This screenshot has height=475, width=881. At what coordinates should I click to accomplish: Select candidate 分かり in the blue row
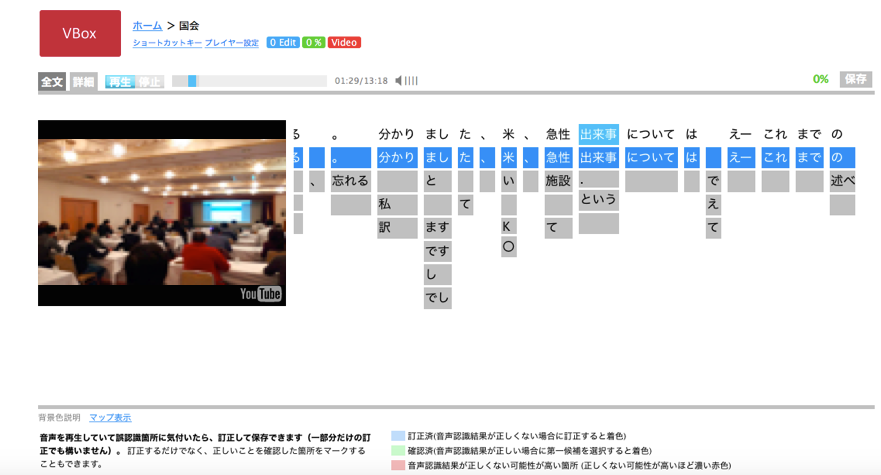pyautogui.click(x=397, y=157)
